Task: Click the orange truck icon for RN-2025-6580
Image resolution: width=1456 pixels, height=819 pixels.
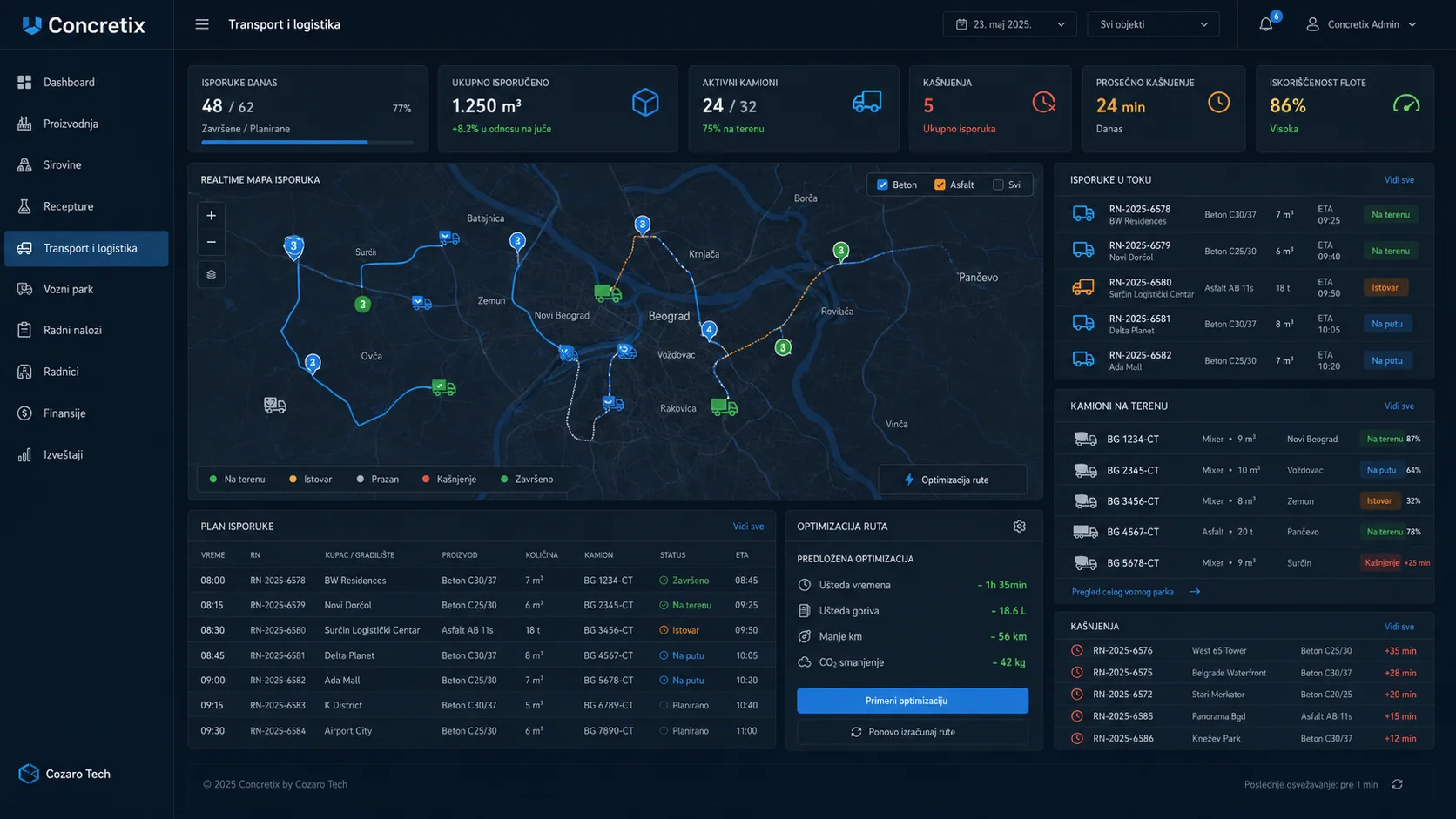Action: pos(1083,287)
